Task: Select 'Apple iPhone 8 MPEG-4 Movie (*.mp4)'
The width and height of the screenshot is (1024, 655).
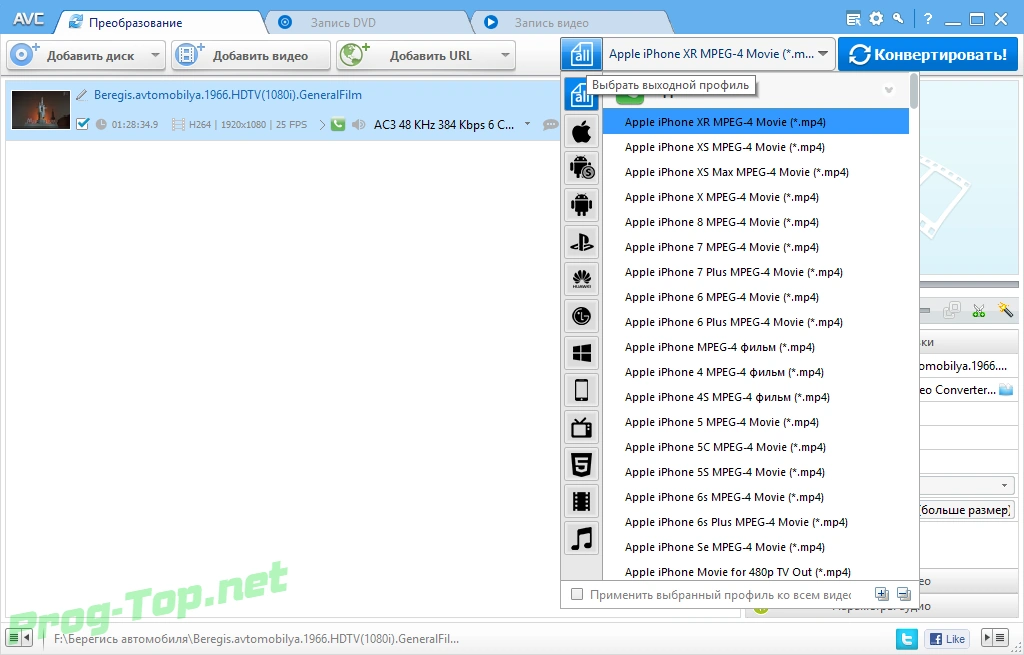Action: [756, 222]
